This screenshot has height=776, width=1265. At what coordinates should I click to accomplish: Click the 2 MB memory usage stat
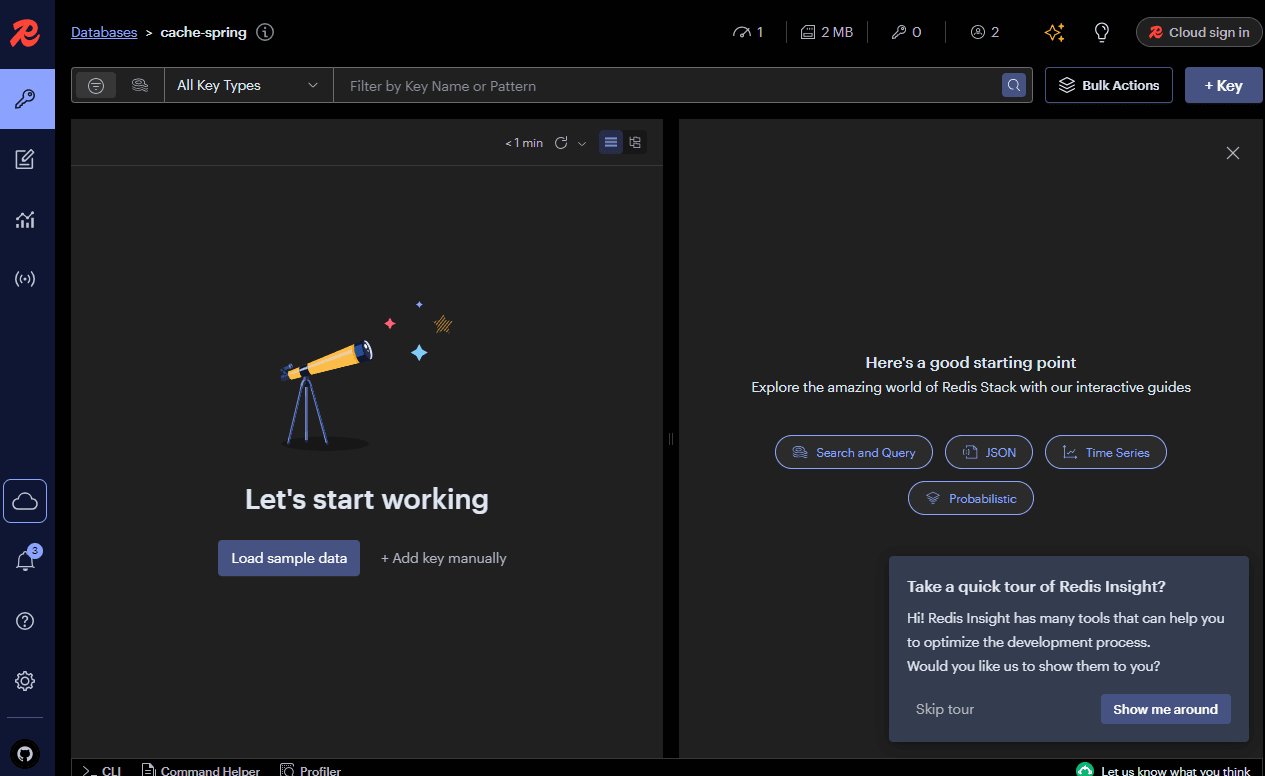(827, 32)
